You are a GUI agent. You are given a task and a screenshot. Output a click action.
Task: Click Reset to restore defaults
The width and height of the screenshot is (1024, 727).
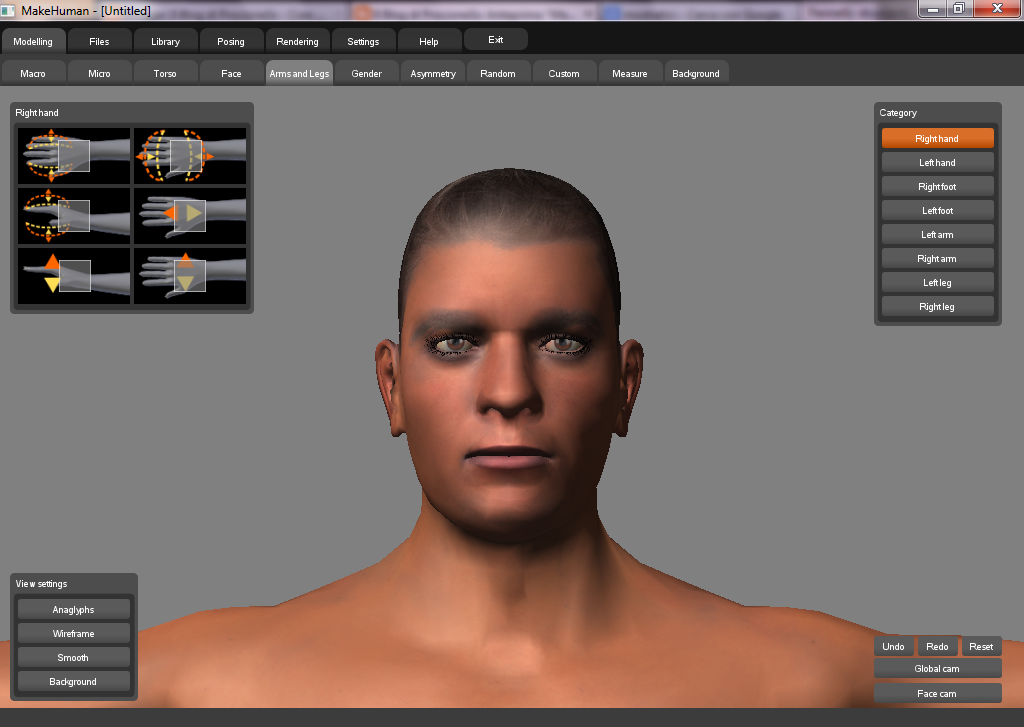(981, 646)
